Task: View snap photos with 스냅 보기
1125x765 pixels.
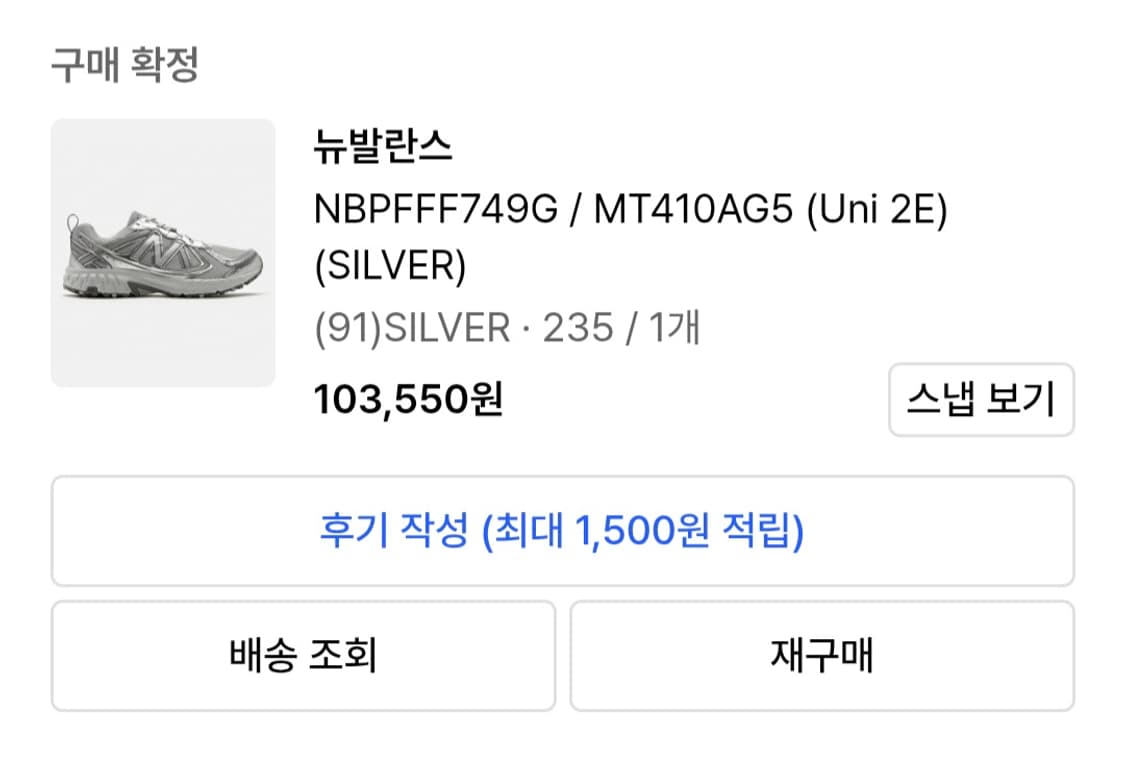Action: [981, 399]
